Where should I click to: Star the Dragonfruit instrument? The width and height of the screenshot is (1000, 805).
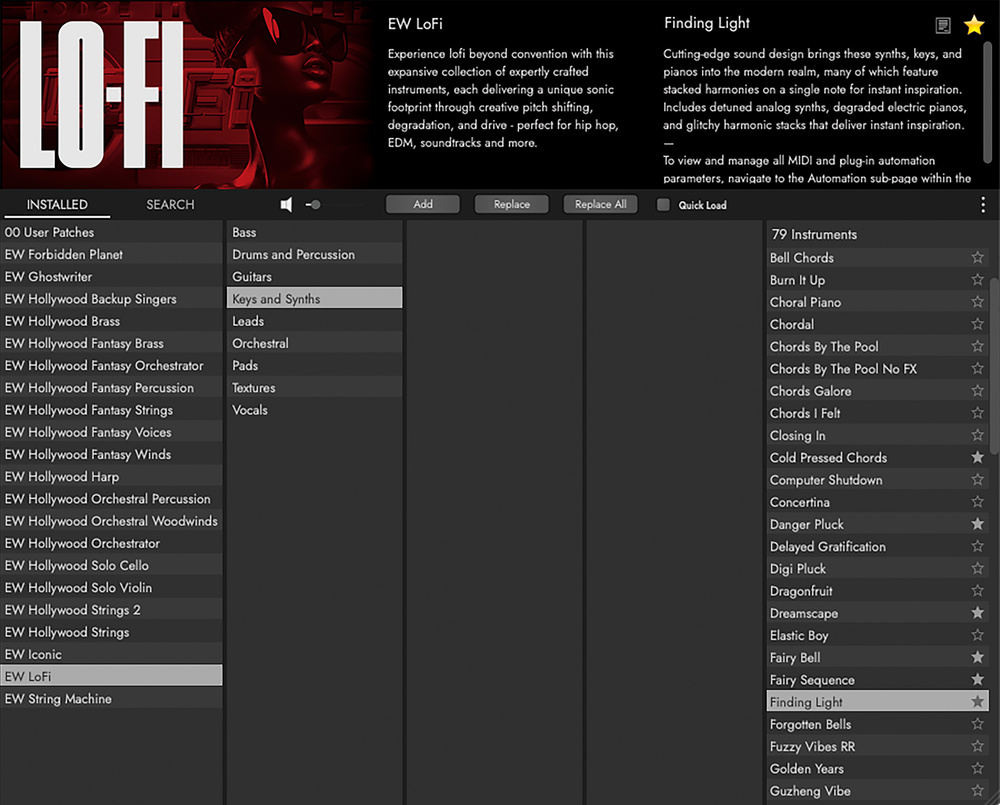click(977, 591)
